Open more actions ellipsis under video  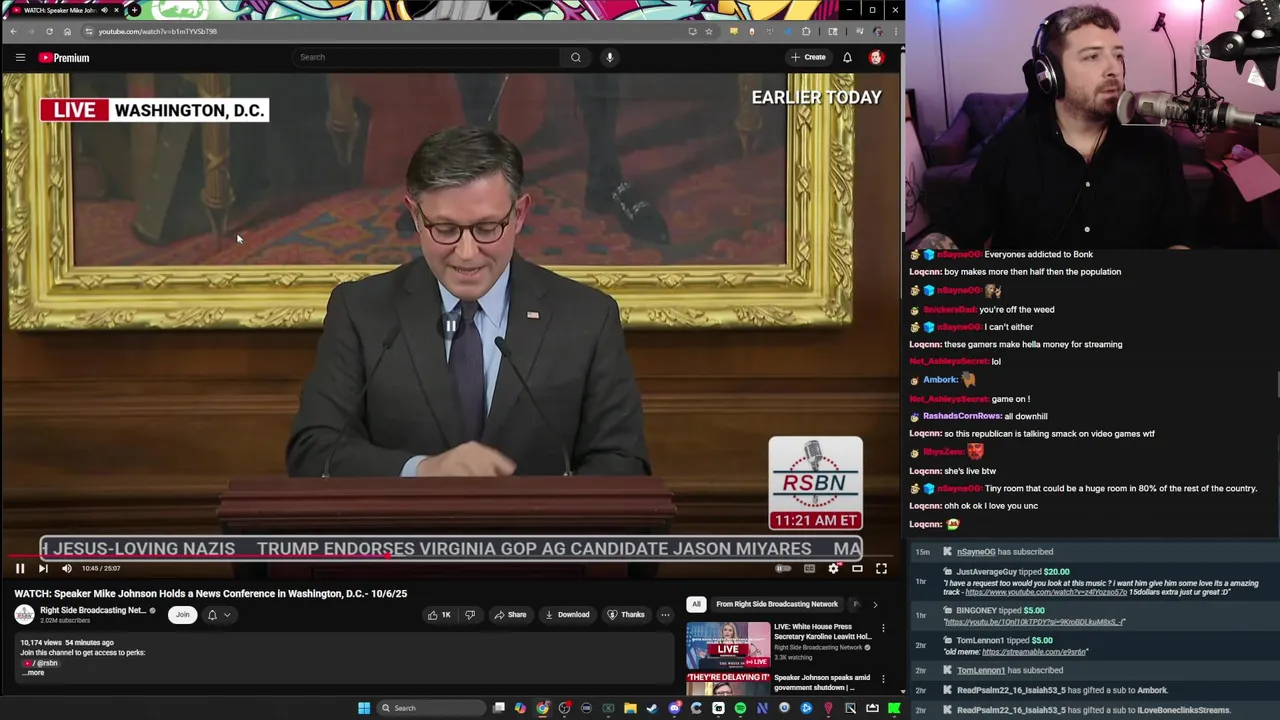665,615
